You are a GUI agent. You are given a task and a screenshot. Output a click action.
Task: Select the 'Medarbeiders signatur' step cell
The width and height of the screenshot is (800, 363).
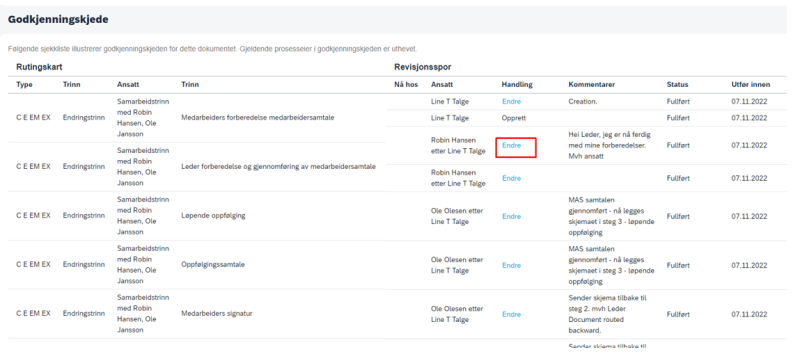click(x=216, y=313)
